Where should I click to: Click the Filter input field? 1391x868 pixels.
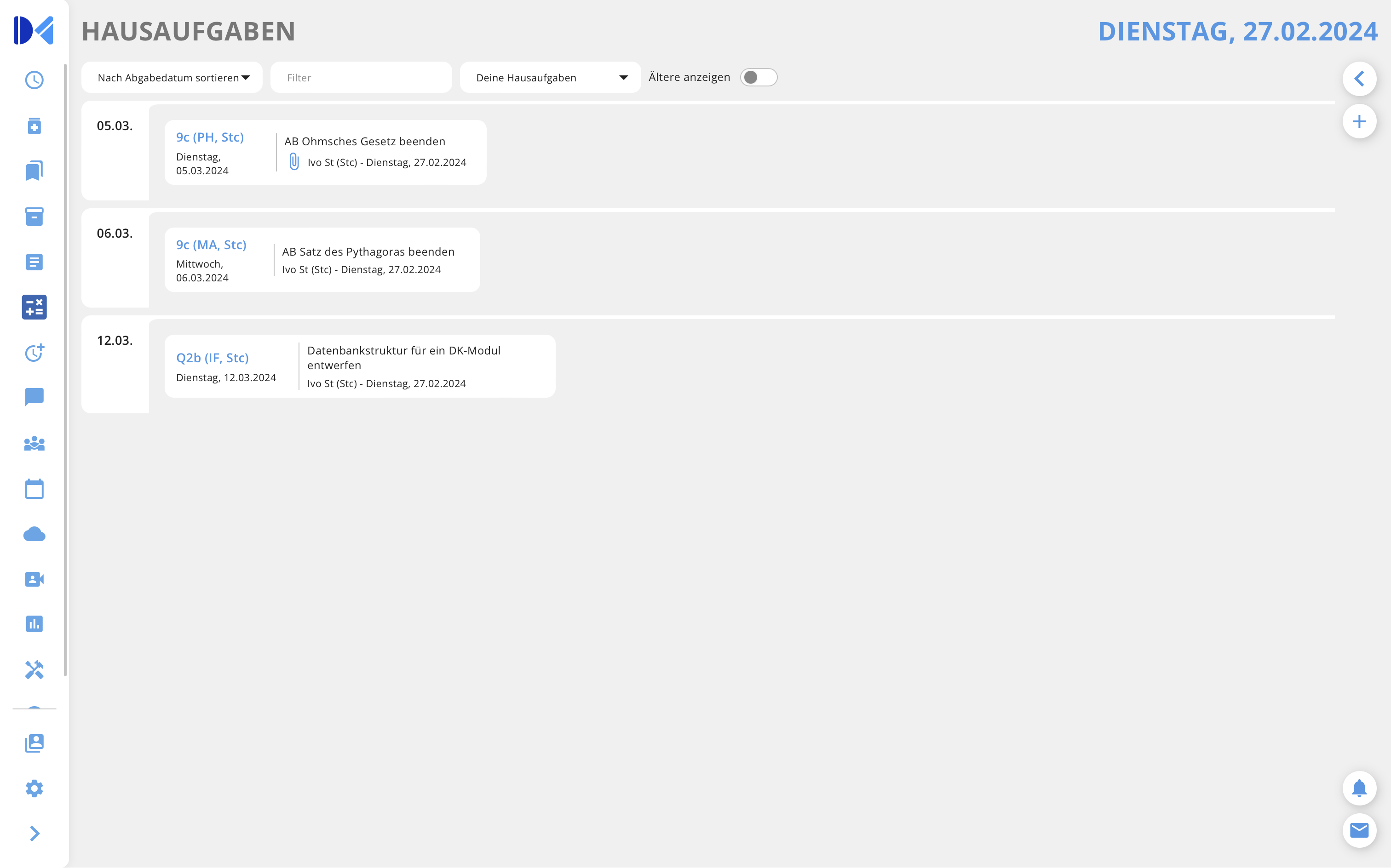click(x=361, y=78)
